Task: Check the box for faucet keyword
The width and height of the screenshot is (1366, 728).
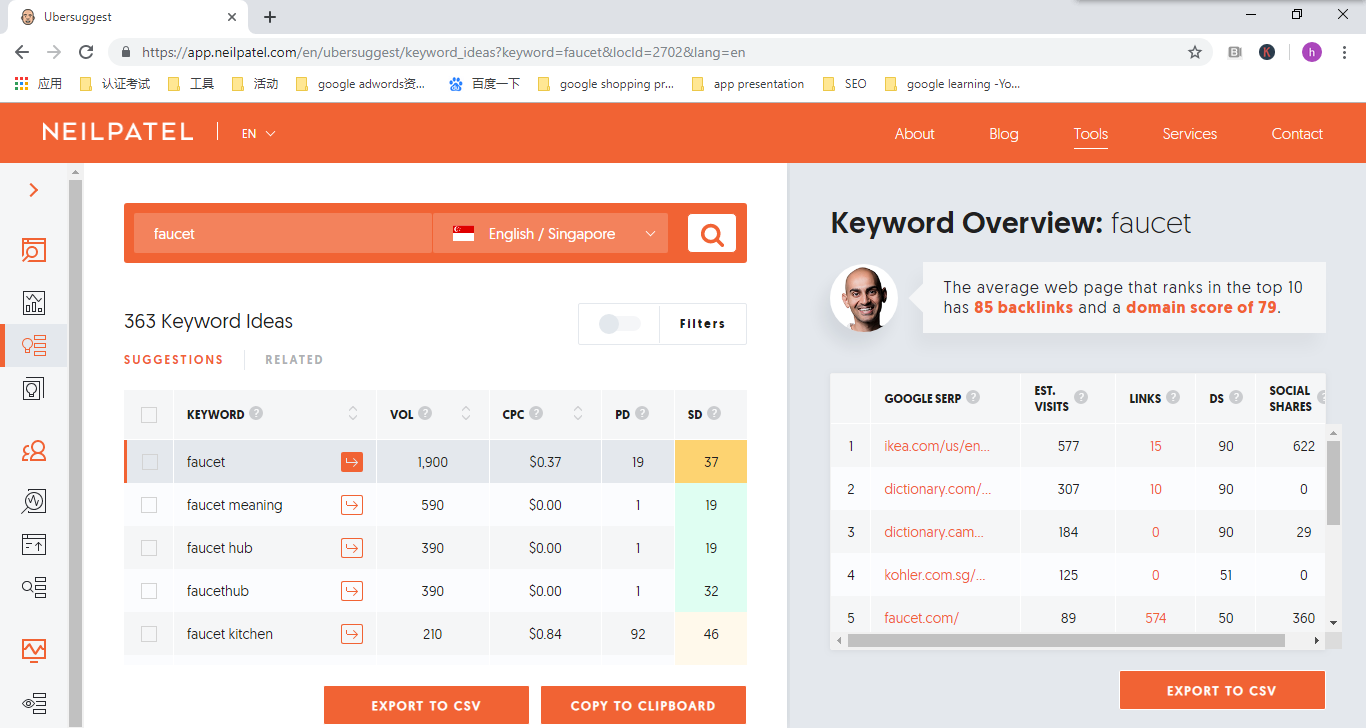Action: tap(149, 462)
